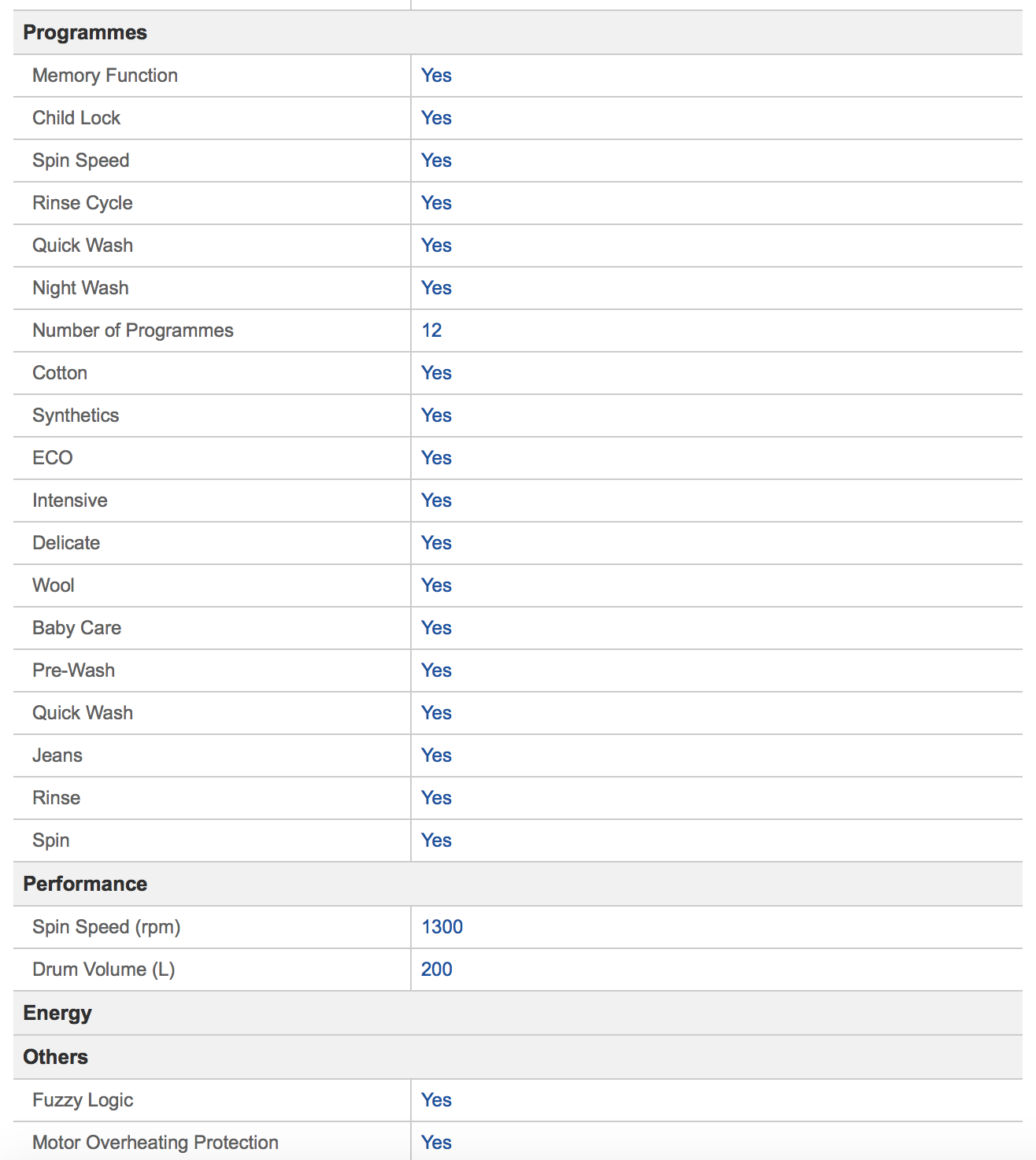This screenshot has height=1160, width=1036.
Task: Click the Memory Function row label
Action: click(x=105, y=76)
